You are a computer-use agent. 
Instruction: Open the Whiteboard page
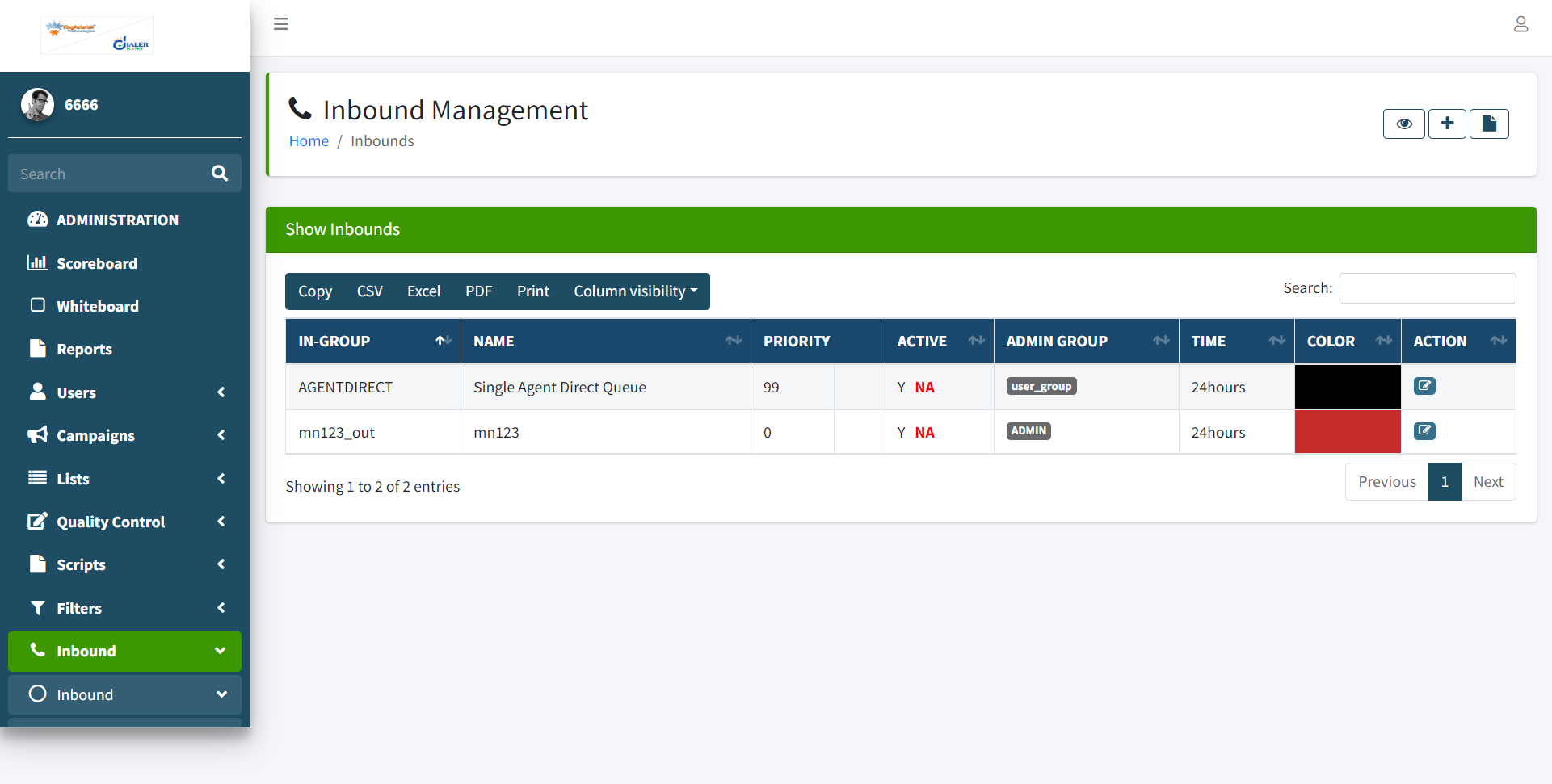click(x=97, y=306)
